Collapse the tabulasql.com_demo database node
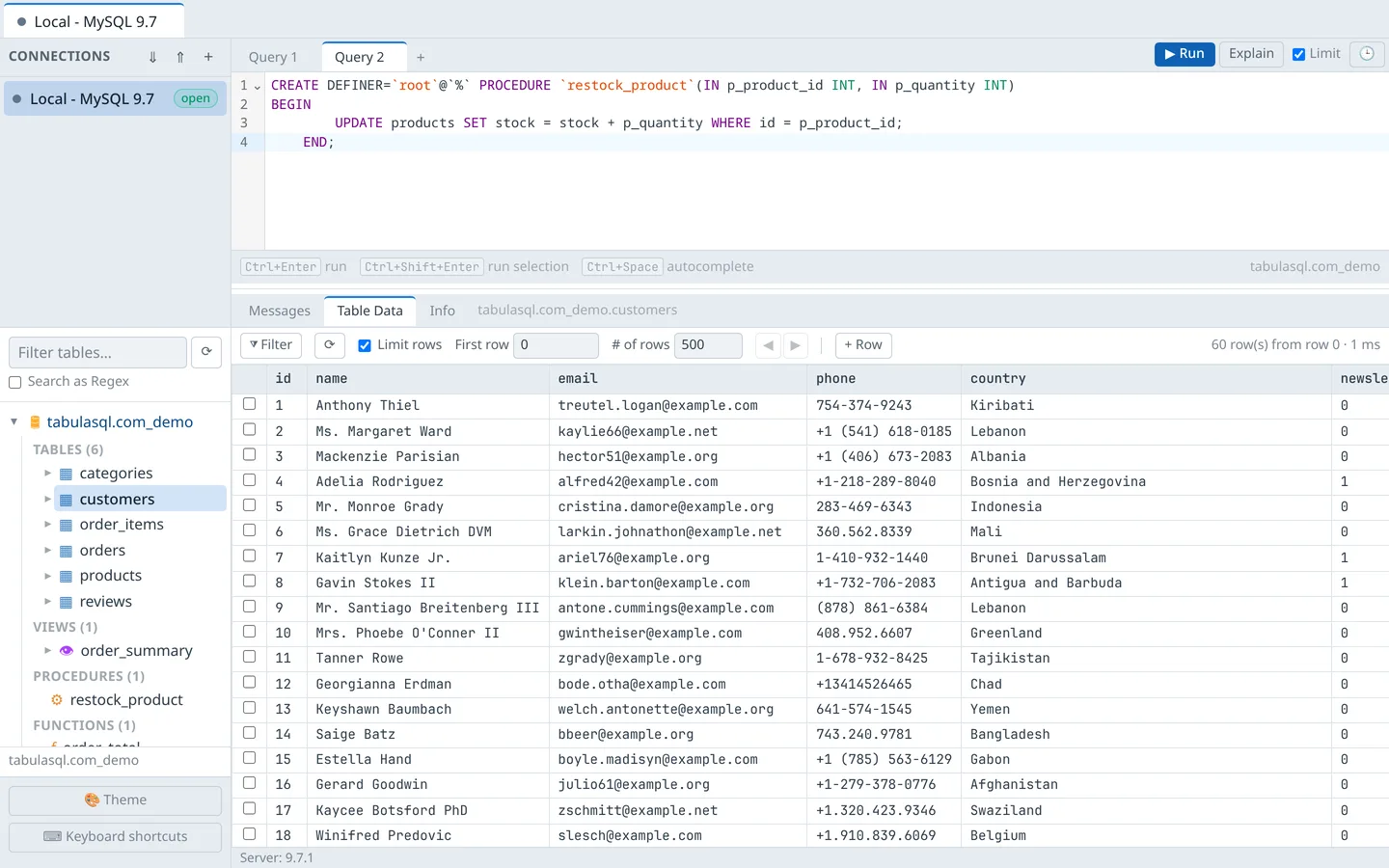The height and width of the screenshot is (868, 1389). pyautogui.click(x=14, y=421)
